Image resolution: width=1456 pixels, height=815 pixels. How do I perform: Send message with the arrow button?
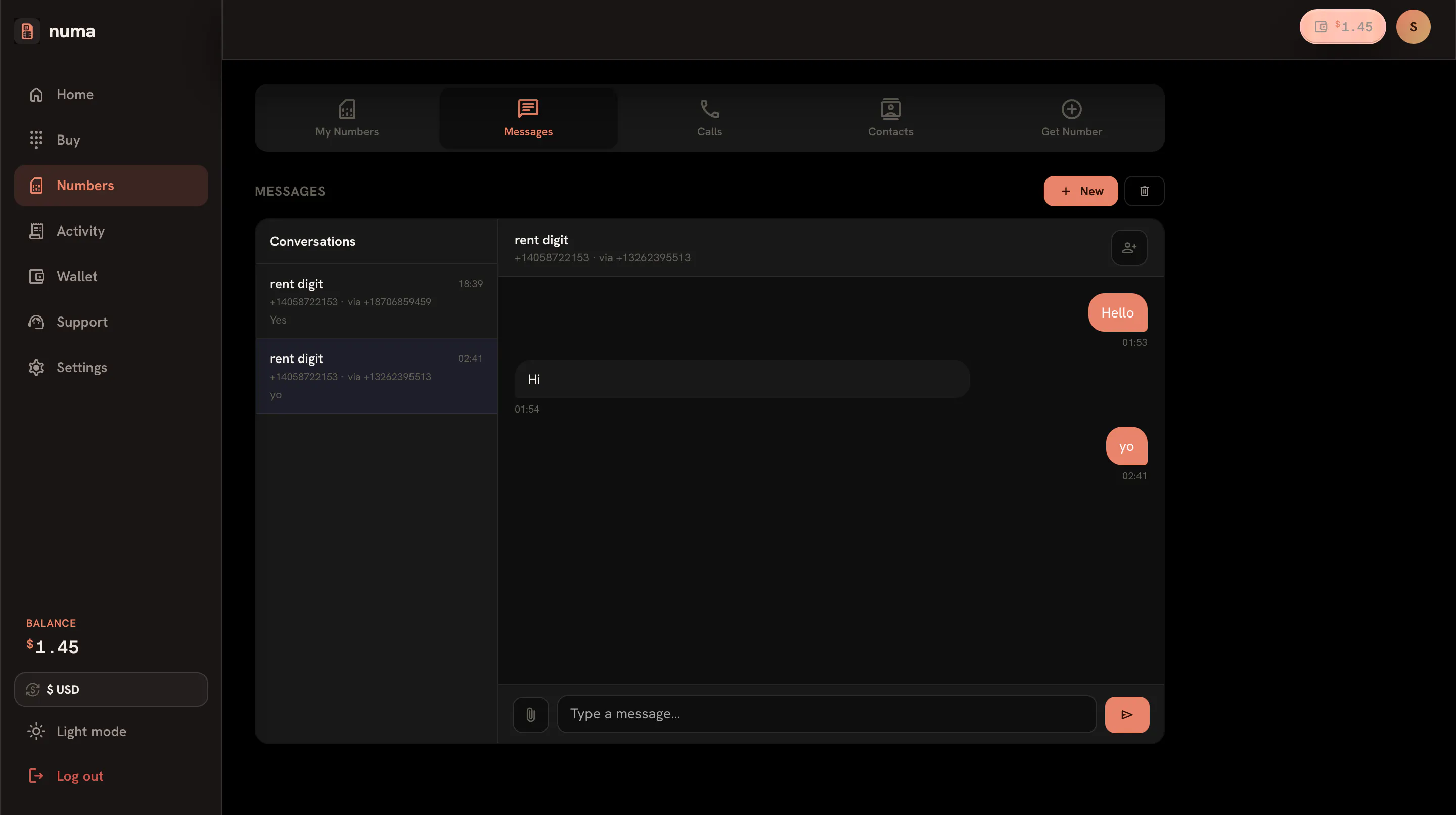click(1127, 715)
